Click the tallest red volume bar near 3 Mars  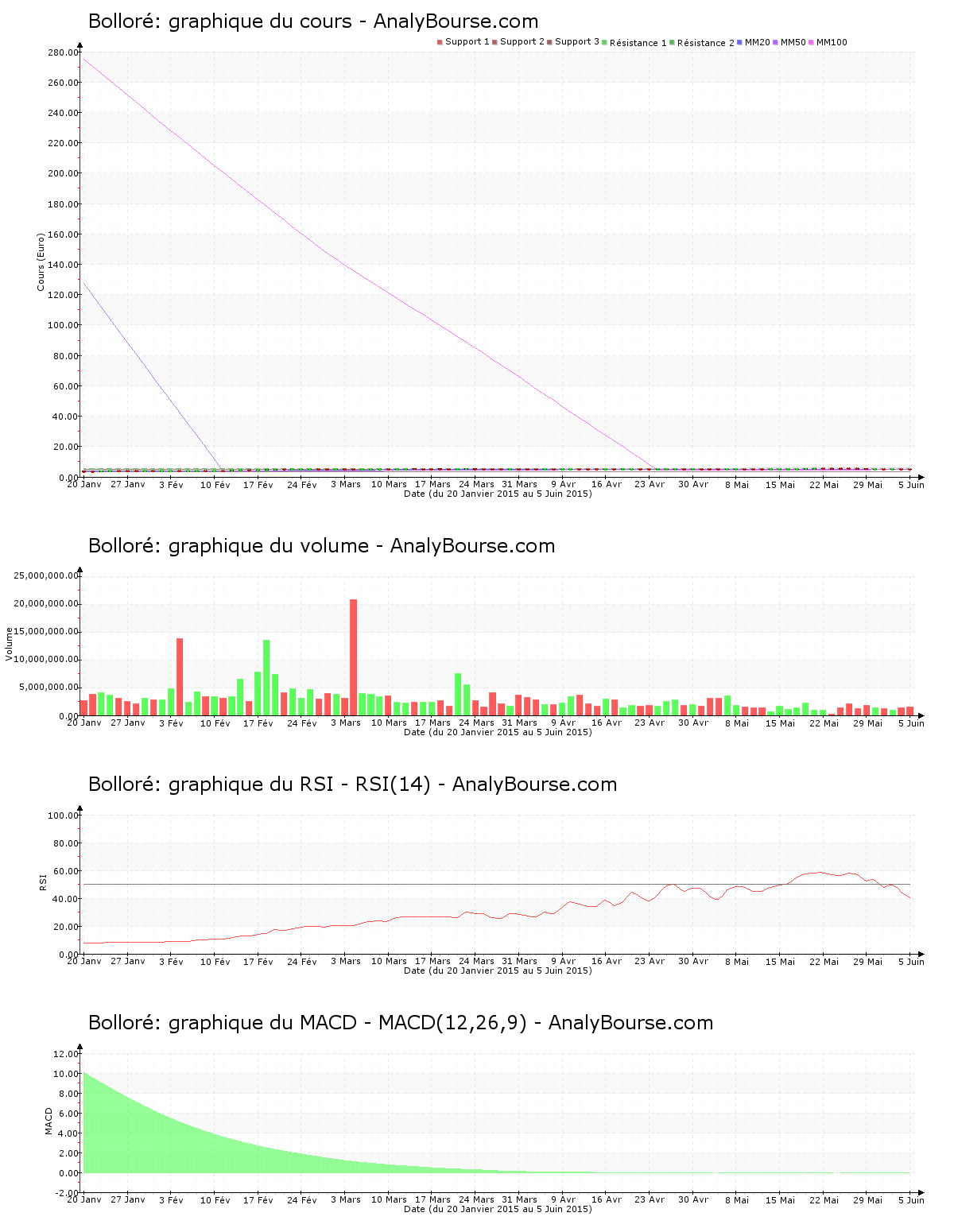[x=354, y=657]
